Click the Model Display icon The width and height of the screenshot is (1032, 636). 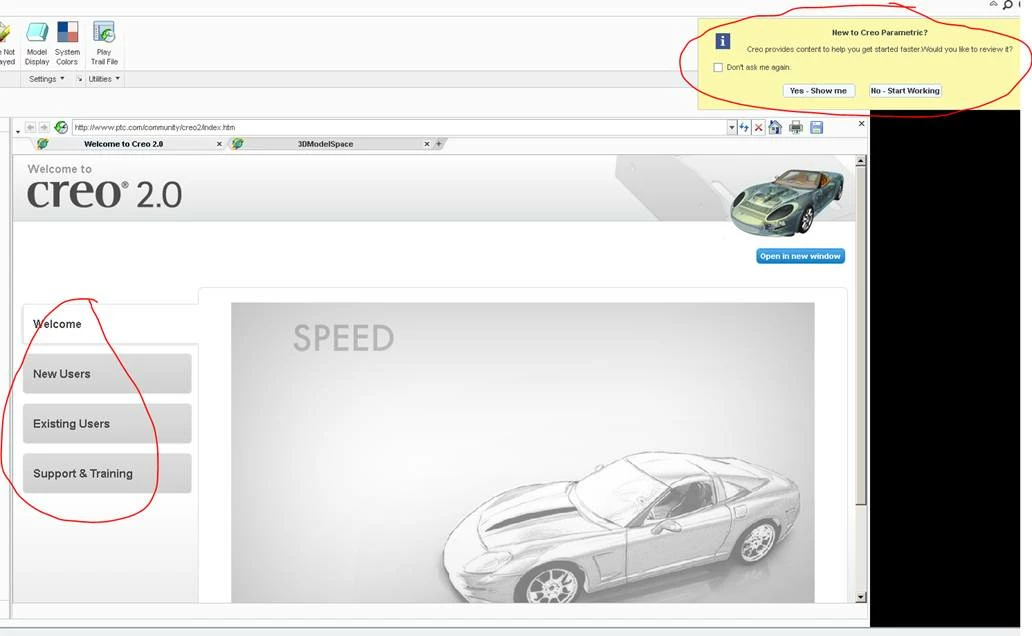pyautogui.click(x=37, y=32)
